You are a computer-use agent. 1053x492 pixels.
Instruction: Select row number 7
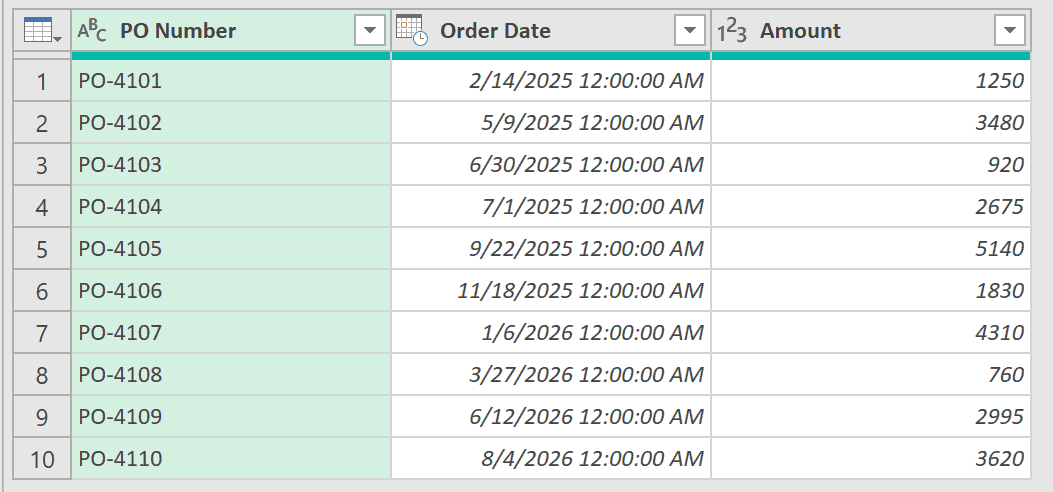42,332
